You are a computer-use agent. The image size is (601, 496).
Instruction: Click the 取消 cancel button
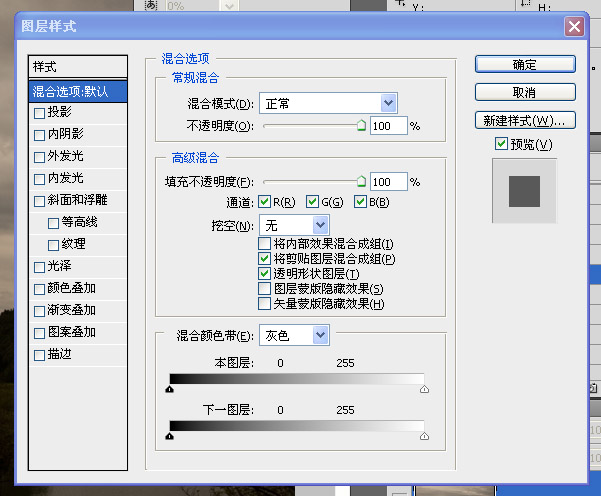tap(525, 92)
